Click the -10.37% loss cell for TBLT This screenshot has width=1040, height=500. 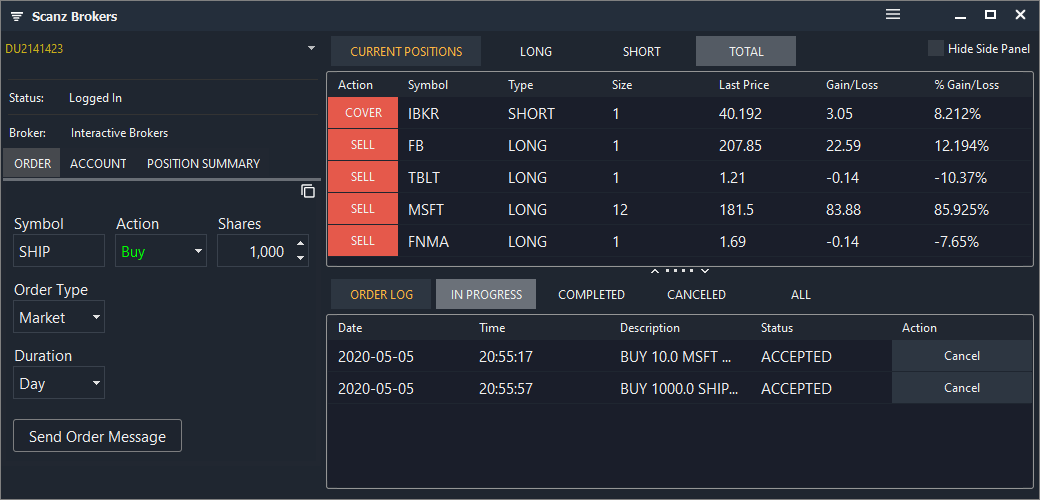coord(960,178)
